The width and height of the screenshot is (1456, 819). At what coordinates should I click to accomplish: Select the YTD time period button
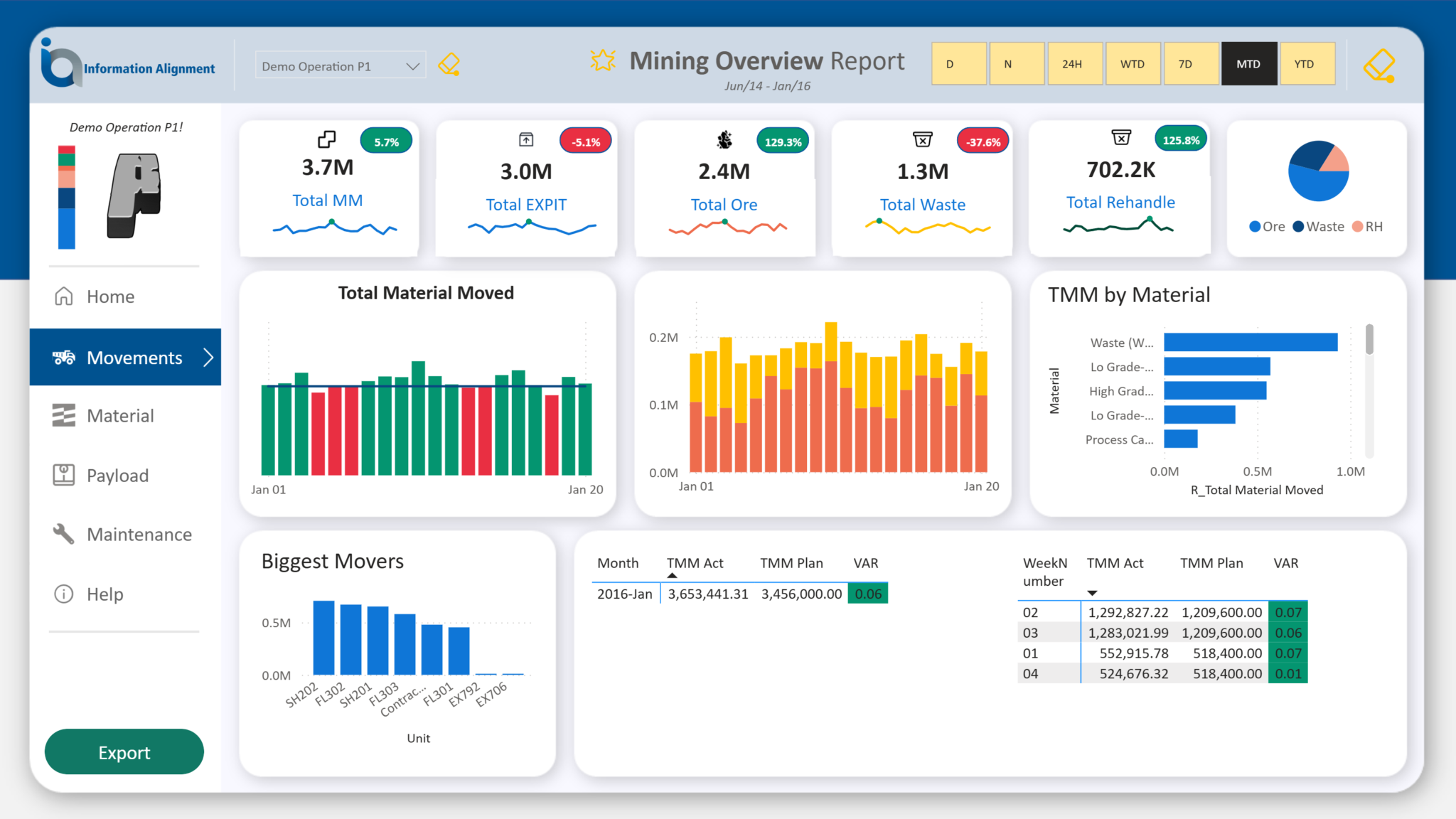click(x=1307, y=64)
